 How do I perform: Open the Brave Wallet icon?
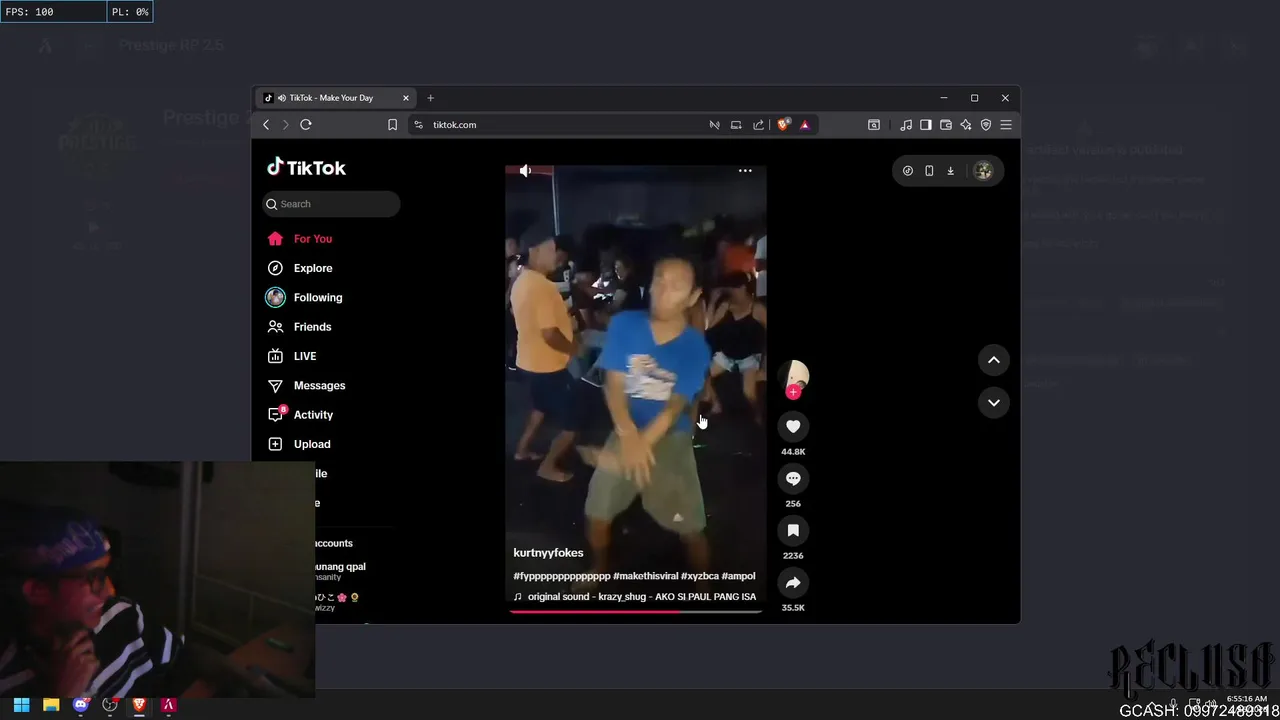pyautogui.click(x=946, y=125)
